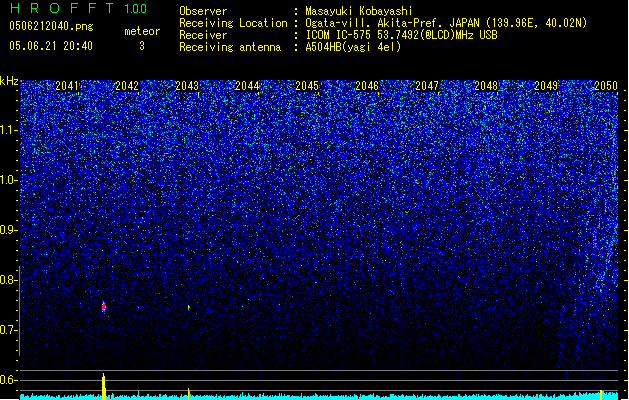Click the 'Receiving Location' label
This screenshot has width=629, height=400.
233,23
